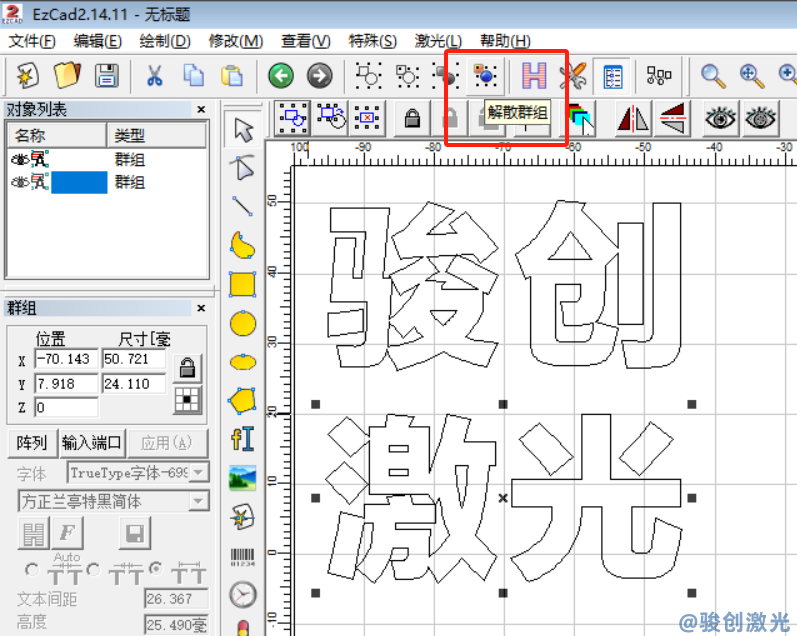Select the Bitmap image import tool
Screen dimensions: 797x636
242,478
